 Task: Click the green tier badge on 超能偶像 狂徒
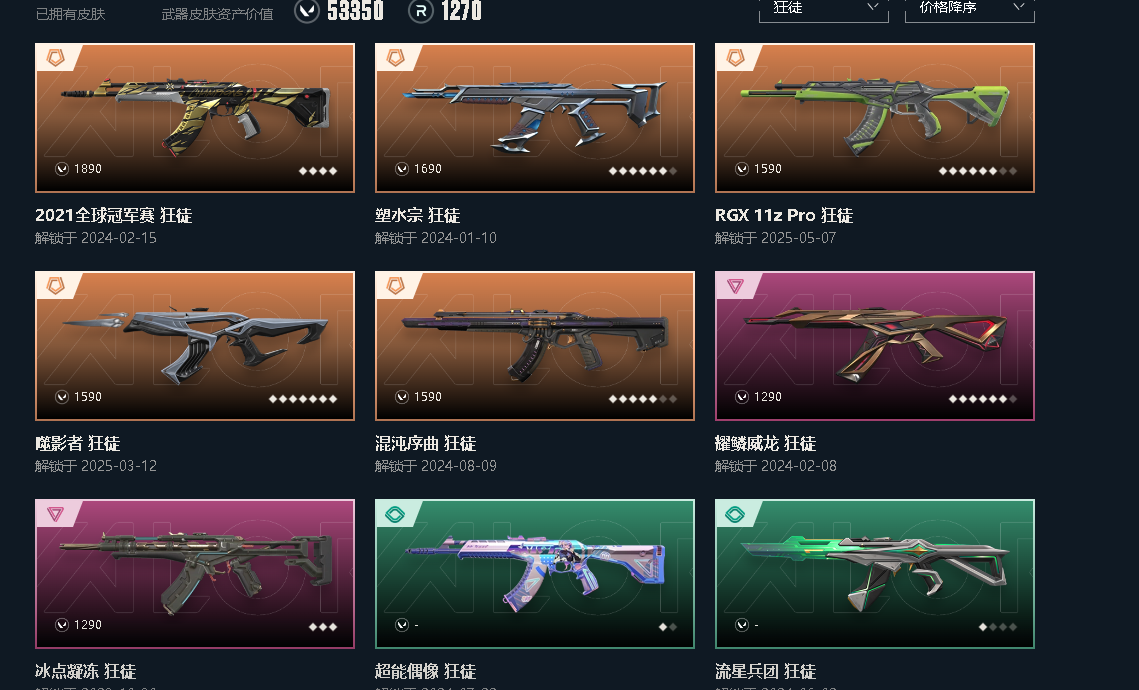[395, 514]
